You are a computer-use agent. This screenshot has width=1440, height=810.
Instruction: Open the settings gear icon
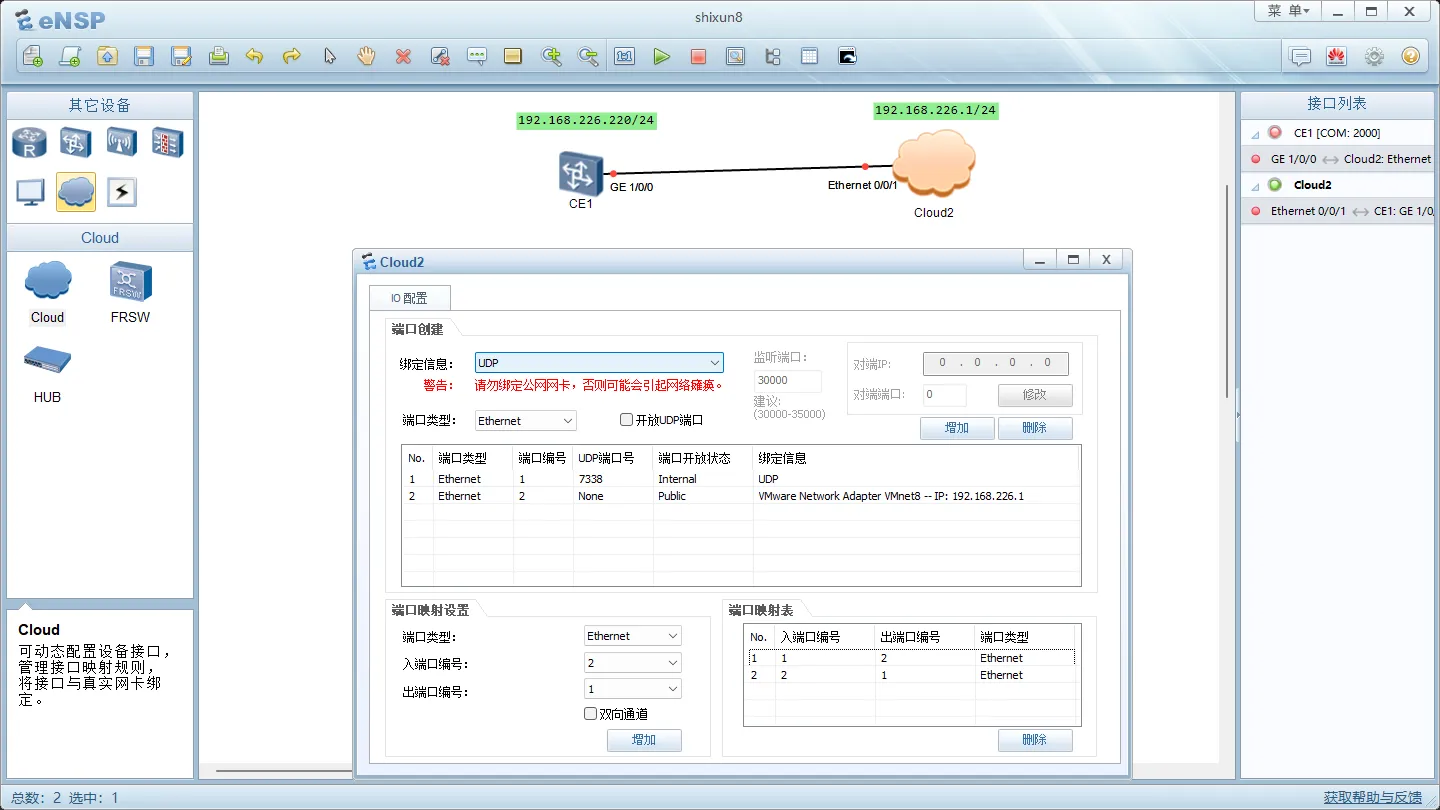click(x=1374, y=56)
